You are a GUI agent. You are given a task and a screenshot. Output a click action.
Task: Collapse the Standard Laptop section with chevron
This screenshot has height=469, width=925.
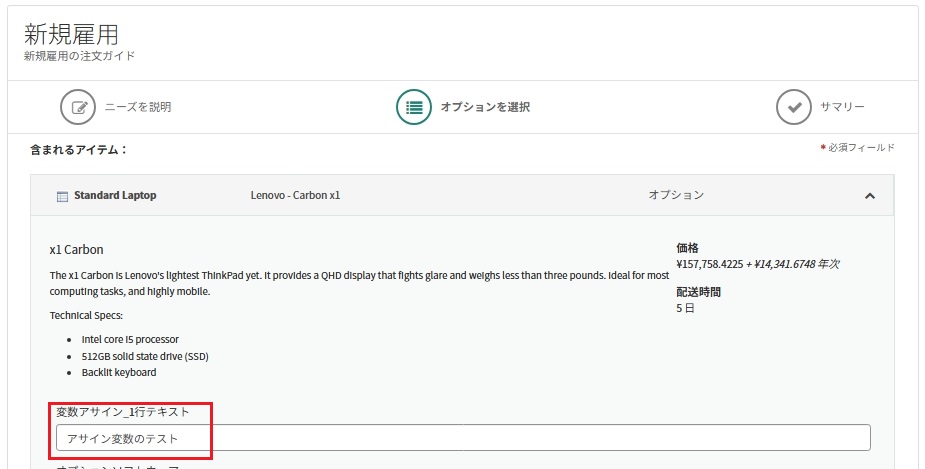click(870, 196)
